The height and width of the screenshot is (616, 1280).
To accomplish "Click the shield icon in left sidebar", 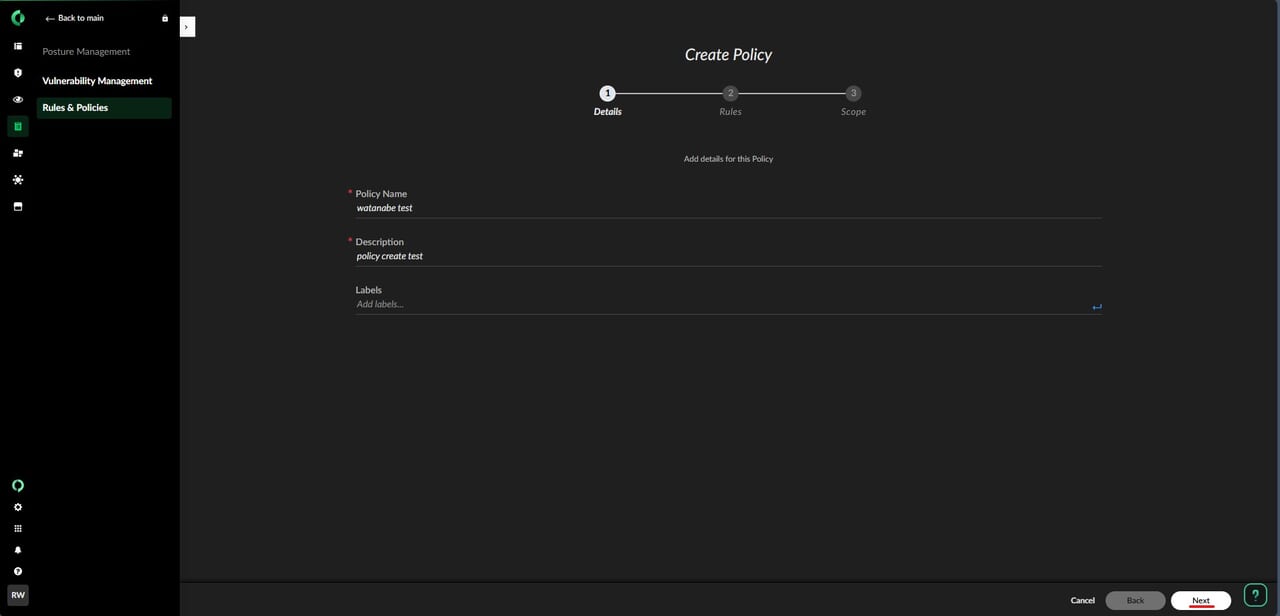I will pyautogui.click(x=18, y=73).
